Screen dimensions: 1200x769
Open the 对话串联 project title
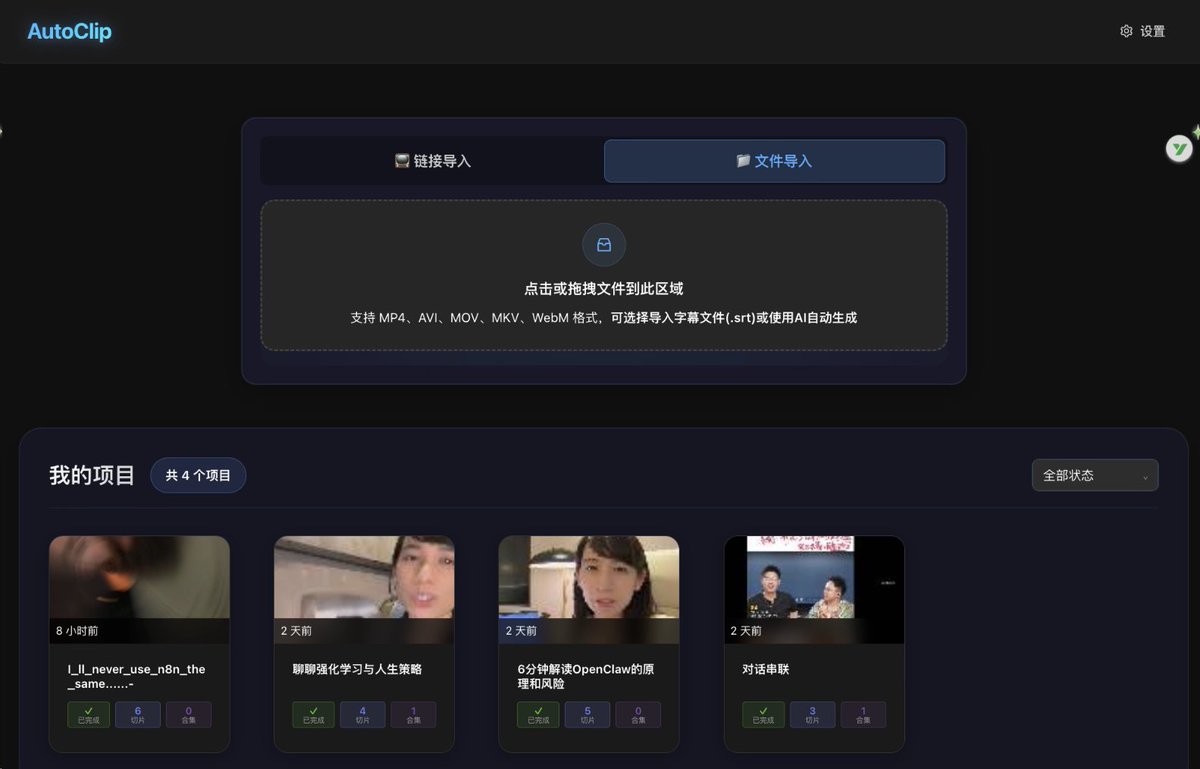tap(765, 669)
